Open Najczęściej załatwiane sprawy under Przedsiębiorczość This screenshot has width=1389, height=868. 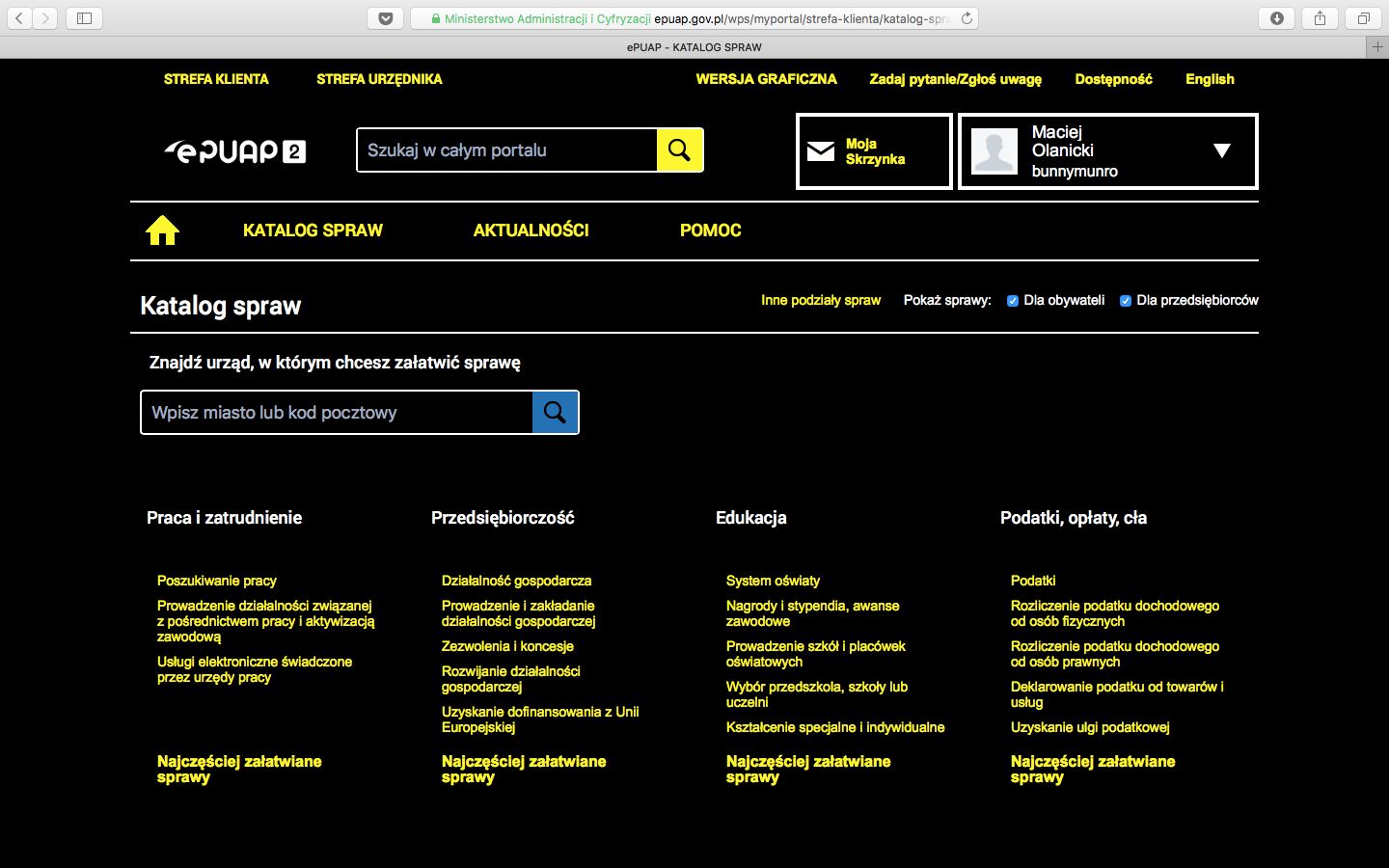[x=524, y=770]
